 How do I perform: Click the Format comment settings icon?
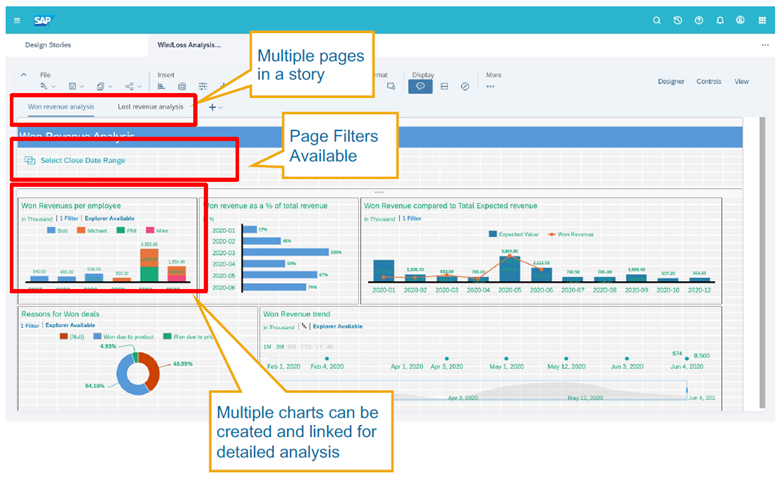pyautogui.click(x=391, y=87)
